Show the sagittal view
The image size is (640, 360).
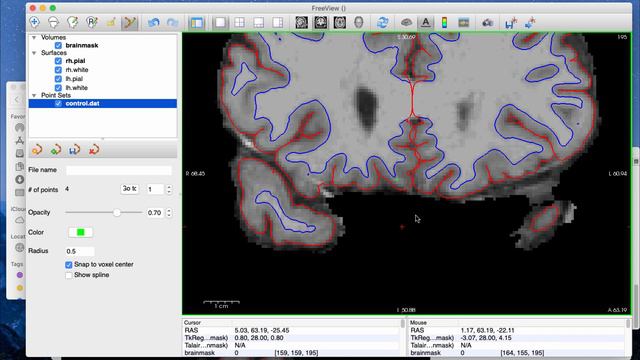pyautogui.click(x=302, y=22)
